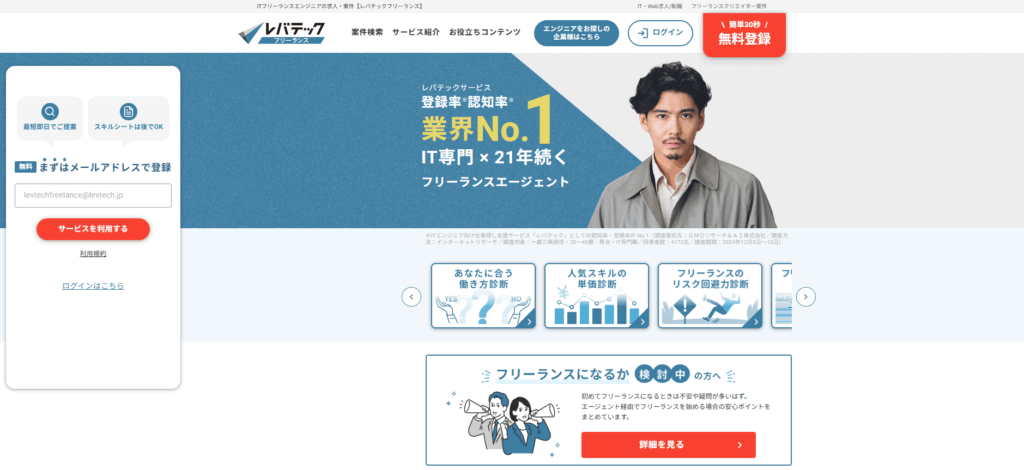Click the next carousel arrow
This screenshot has width=1024, height=470.
coord(806,297)
